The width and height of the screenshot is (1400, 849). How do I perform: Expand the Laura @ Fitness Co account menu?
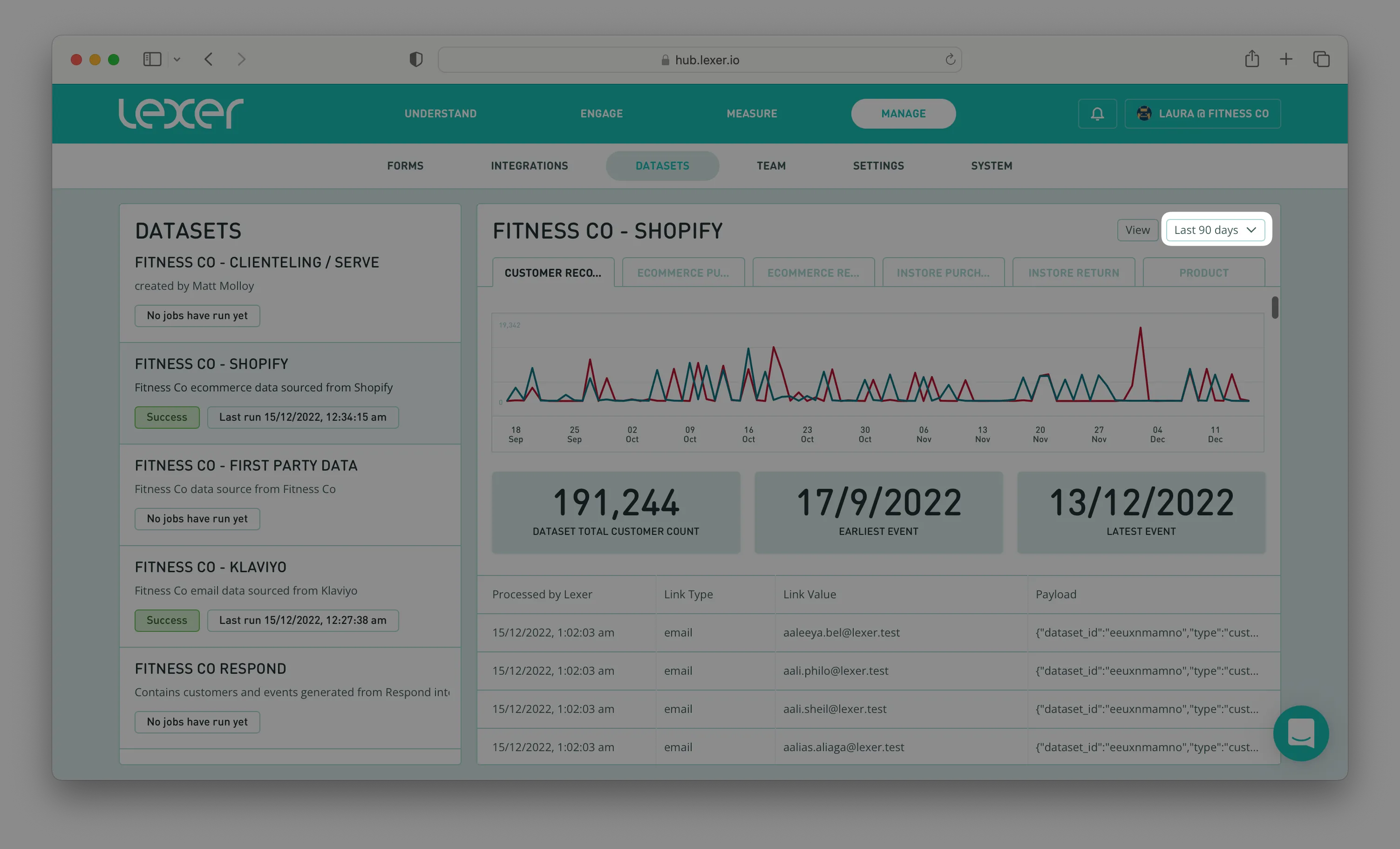1202,114
